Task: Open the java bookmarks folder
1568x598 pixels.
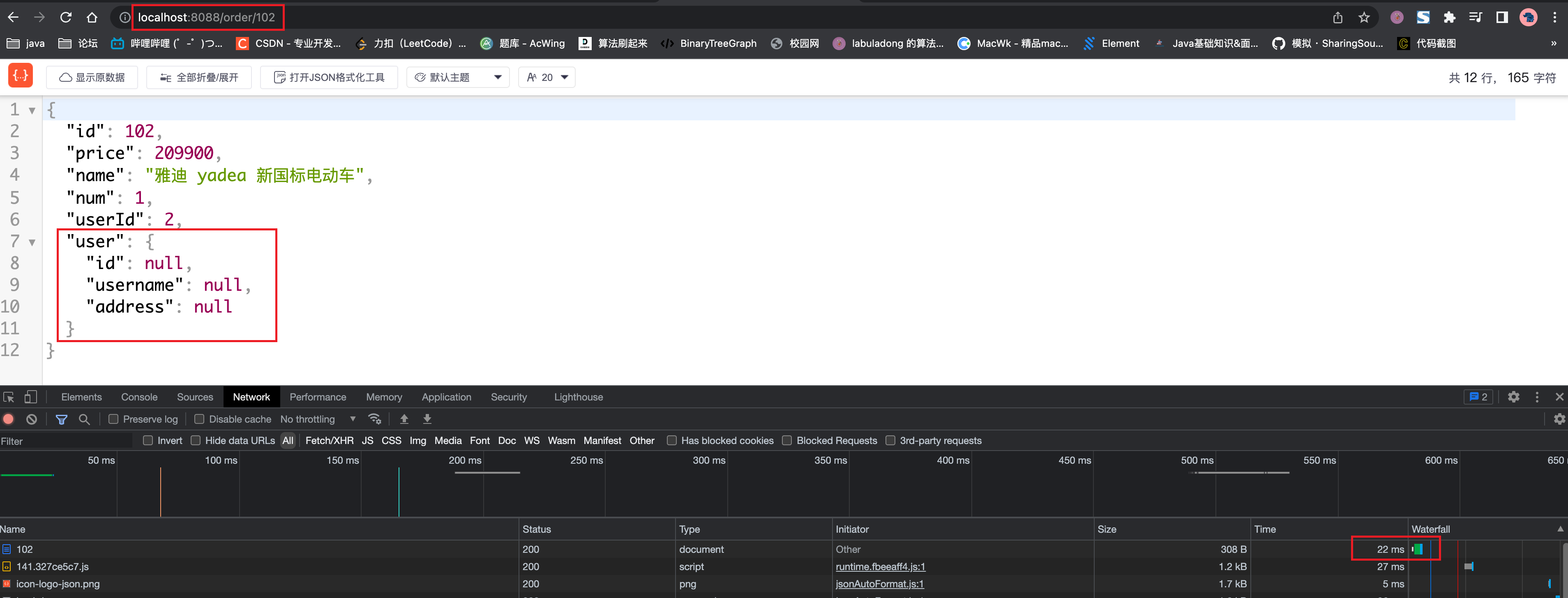Action: 25,43
